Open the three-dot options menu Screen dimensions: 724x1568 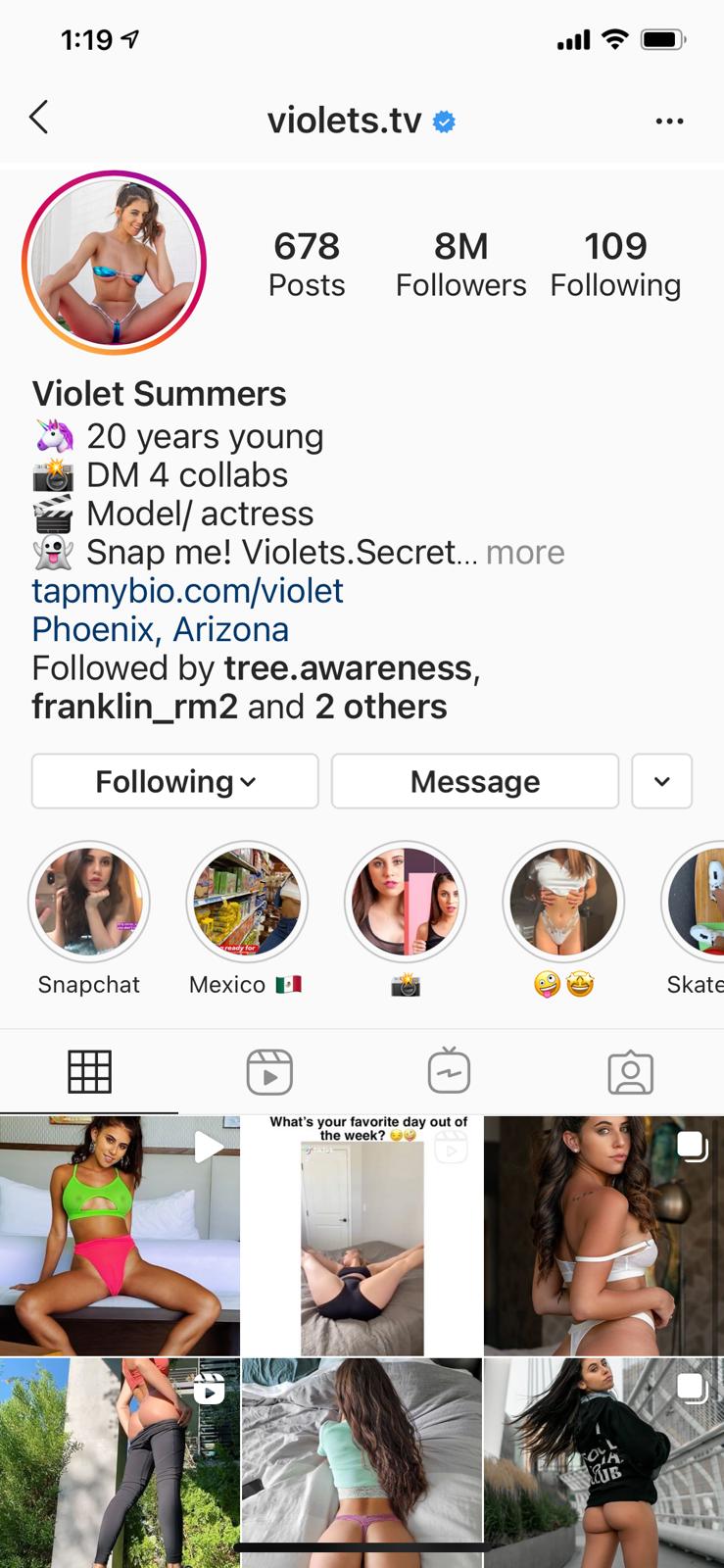tap(669, 122)
